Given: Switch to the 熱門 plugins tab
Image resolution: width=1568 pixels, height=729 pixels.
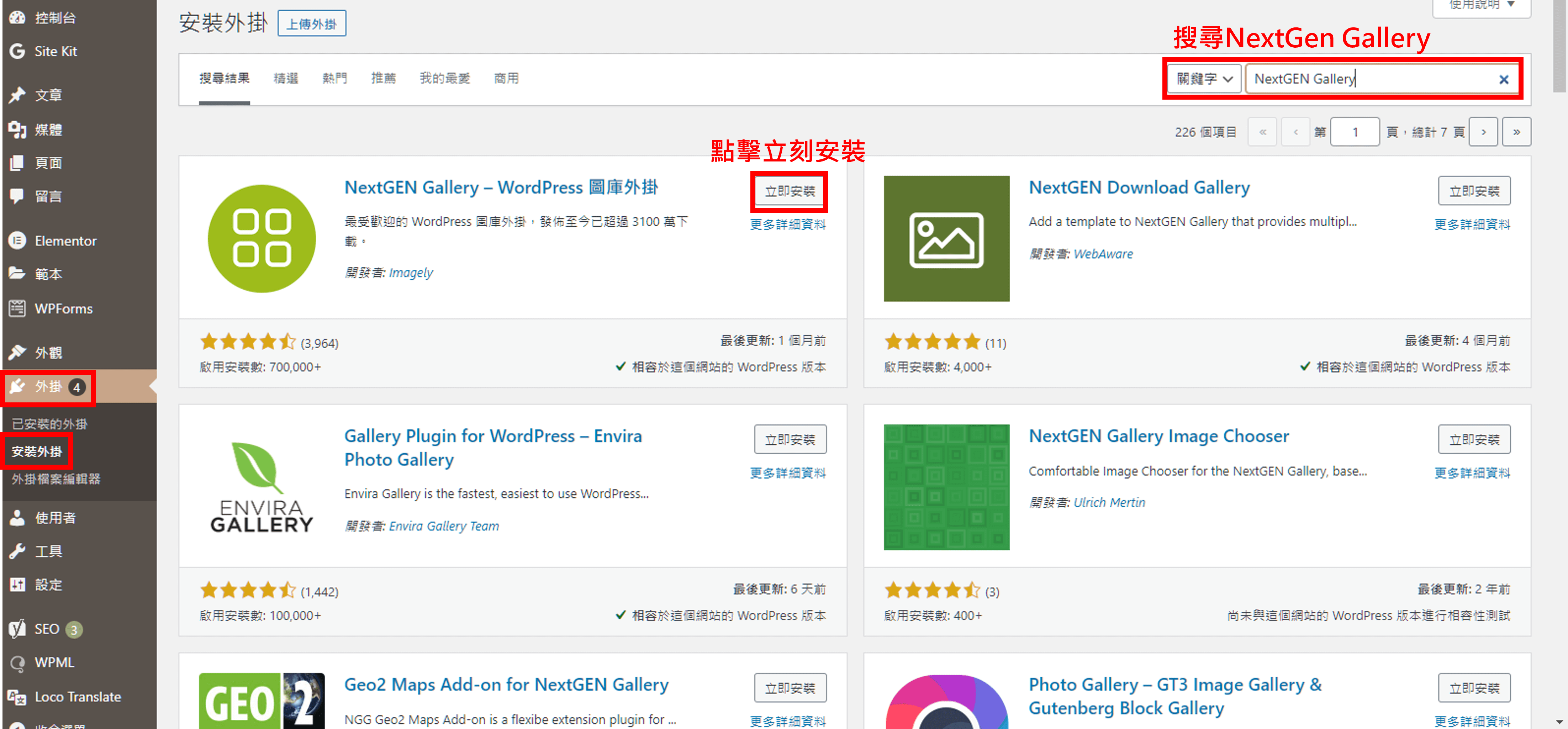Looking at the screenshot, I should tap(335, 78).
